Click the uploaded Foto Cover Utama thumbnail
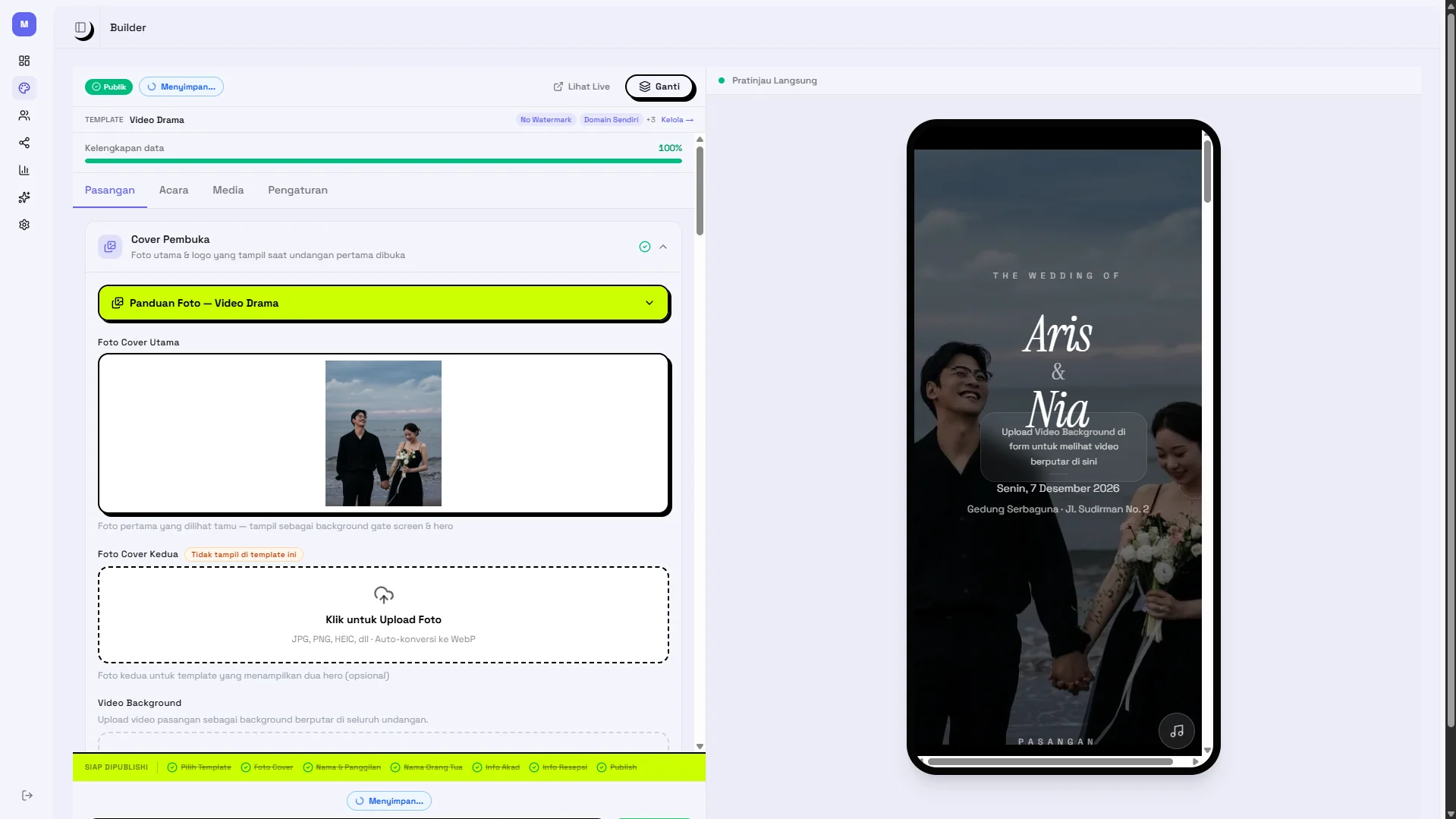Viewport: 1456px width, 819px height. click(x=383, y=433)
